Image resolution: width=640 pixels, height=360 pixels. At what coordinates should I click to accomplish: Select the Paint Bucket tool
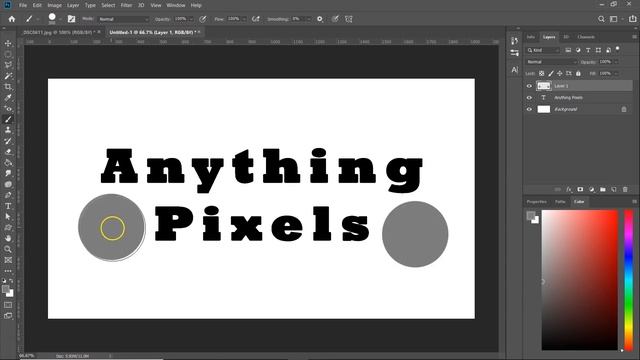tap(8, 162)
